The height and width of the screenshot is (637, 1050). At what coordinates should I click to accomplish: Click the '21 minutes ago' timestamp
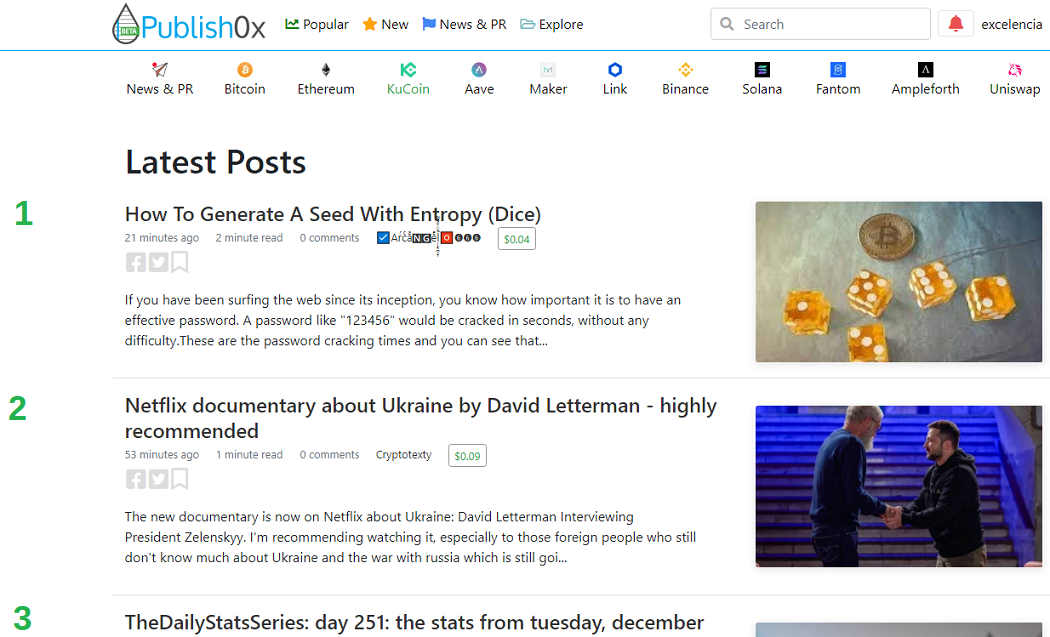tap(161, 238)
